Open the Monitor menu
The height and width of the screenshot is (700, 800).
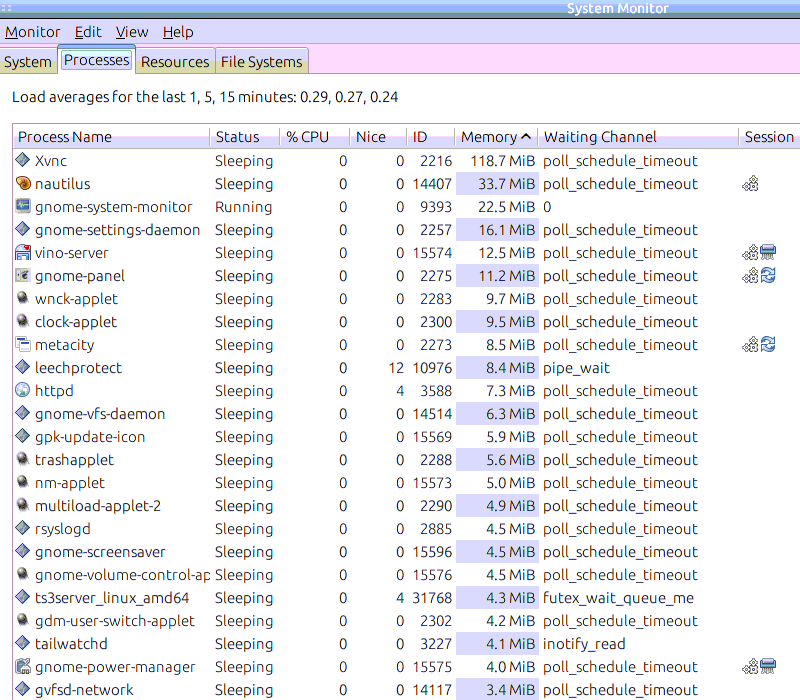(33, 32)
